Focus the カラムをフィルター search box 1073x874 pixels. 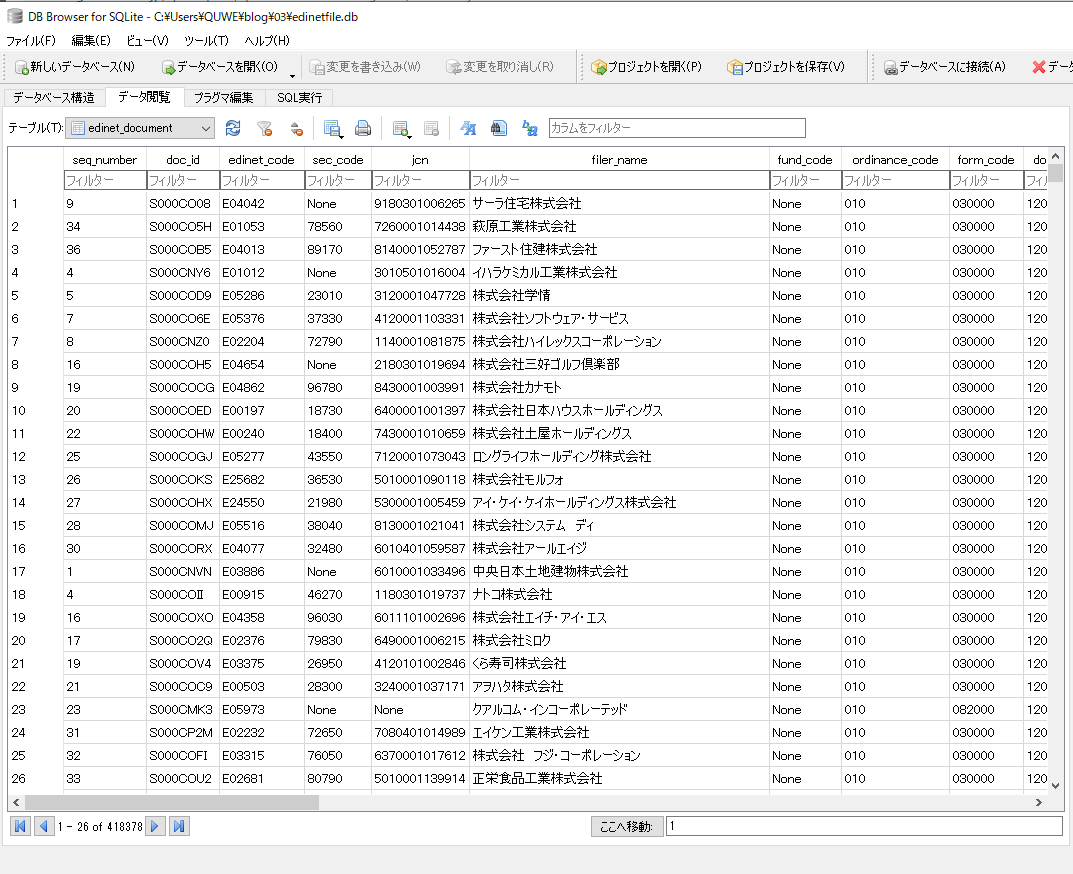(x=677, y=128)
